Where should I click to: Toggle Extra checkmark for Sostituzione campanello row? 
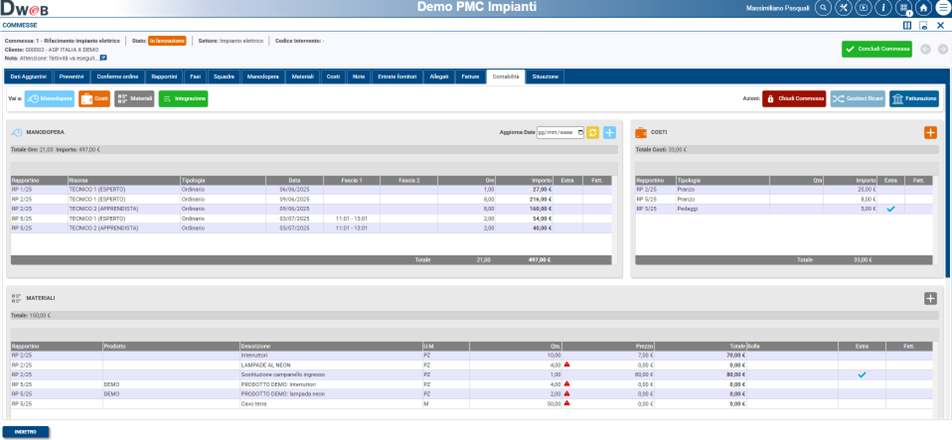pyautogui.click(x=862, y=375)
